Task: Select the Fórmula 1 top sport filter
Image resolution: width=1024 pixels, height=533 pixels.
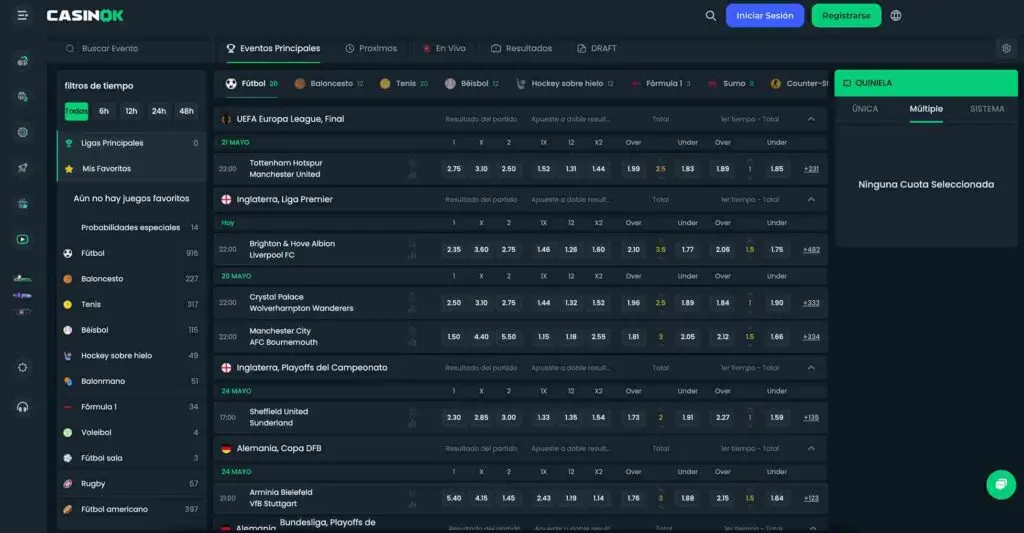Action: 661,84
